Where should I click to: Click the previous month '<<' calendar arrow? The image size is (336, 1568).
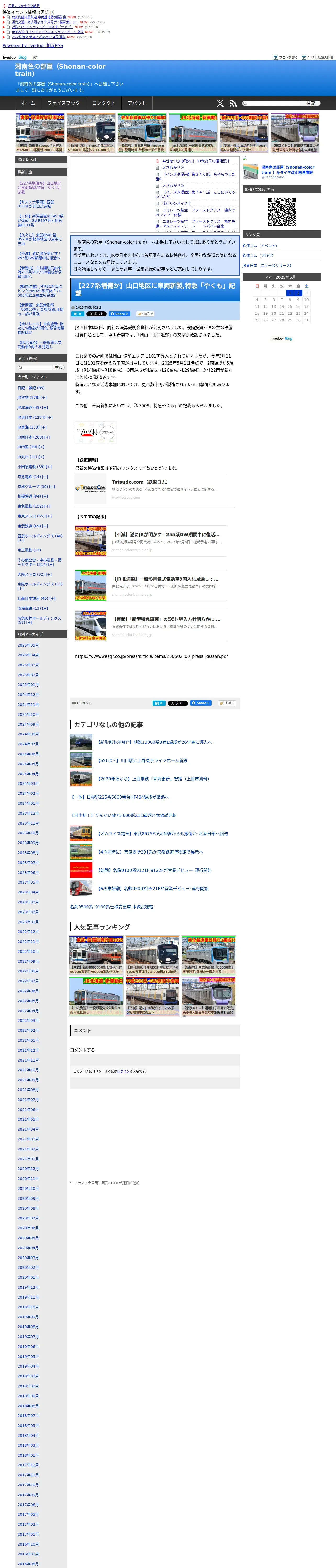click(x=268, y=277)
